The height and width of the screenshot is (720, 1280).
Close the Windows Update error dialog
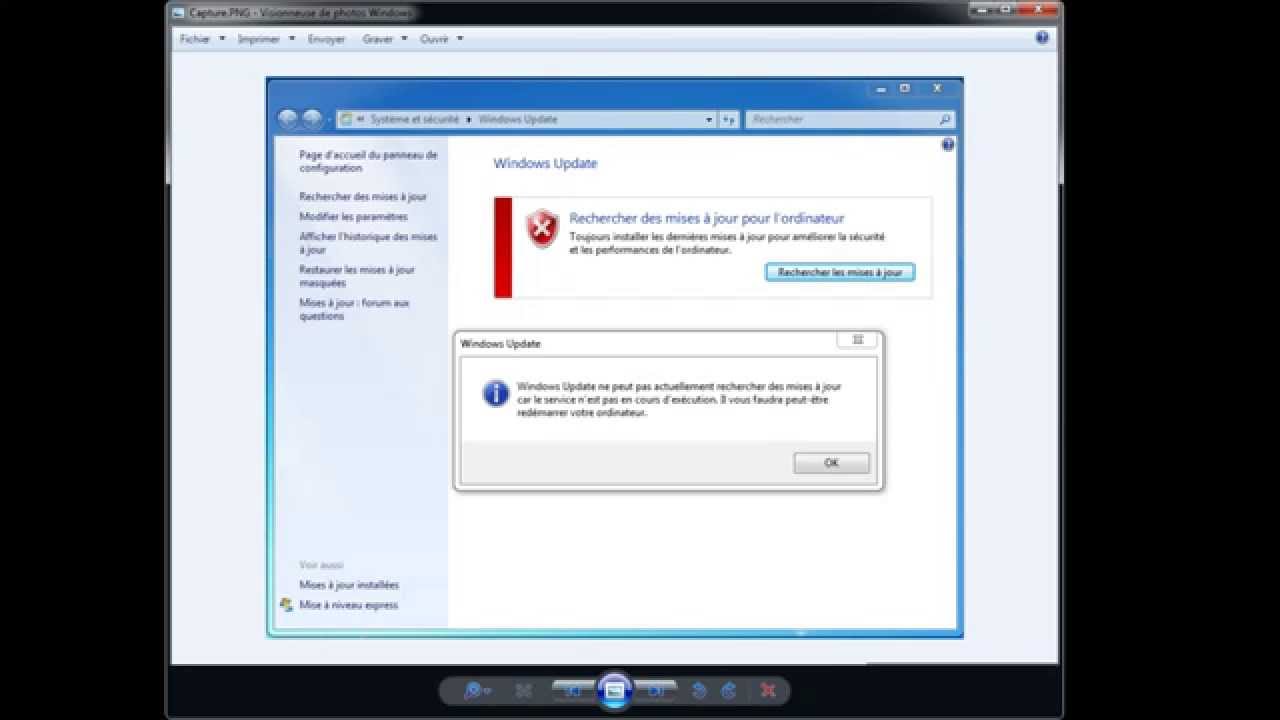tap(857, 340)
